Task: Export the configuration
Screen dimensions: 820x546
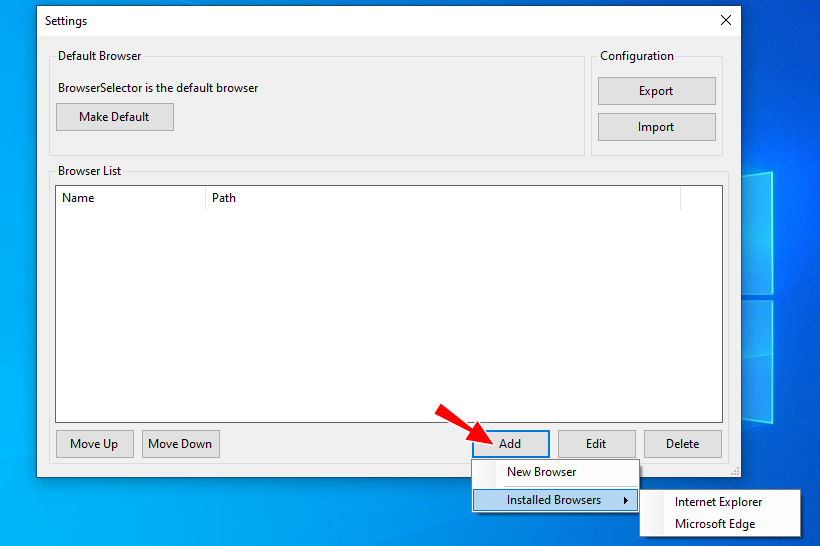Action: [x=656, y=91]
